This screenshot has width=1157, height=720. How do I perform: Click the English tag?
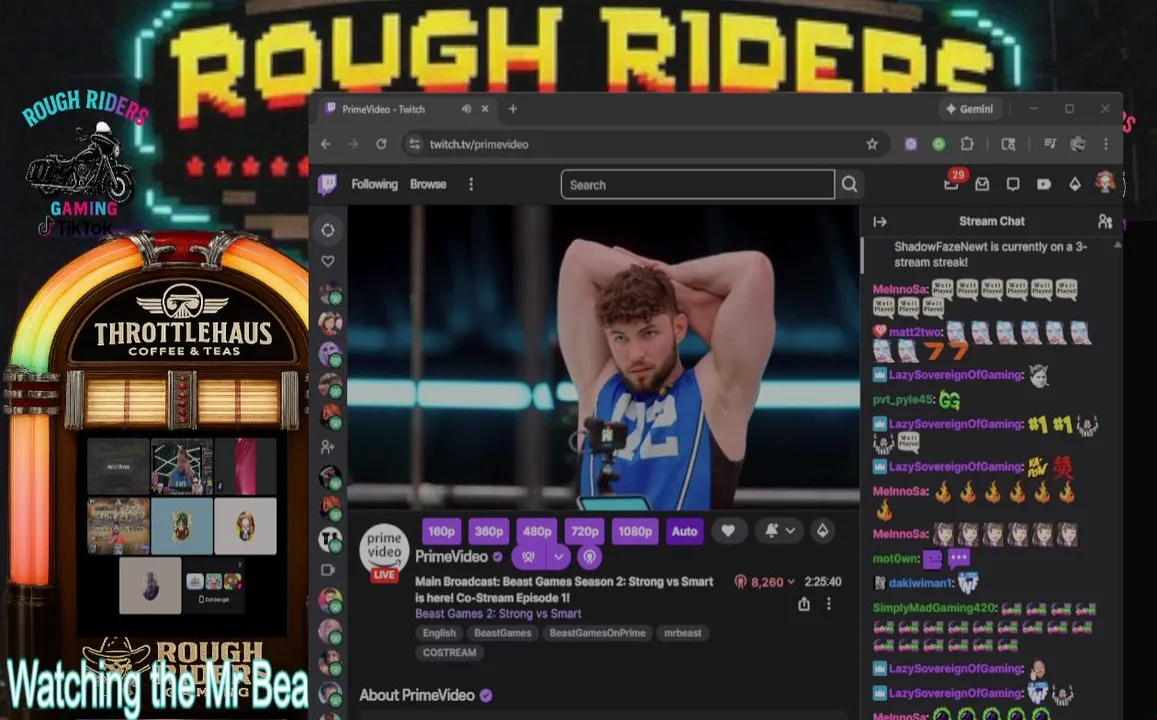coord(439,633)
